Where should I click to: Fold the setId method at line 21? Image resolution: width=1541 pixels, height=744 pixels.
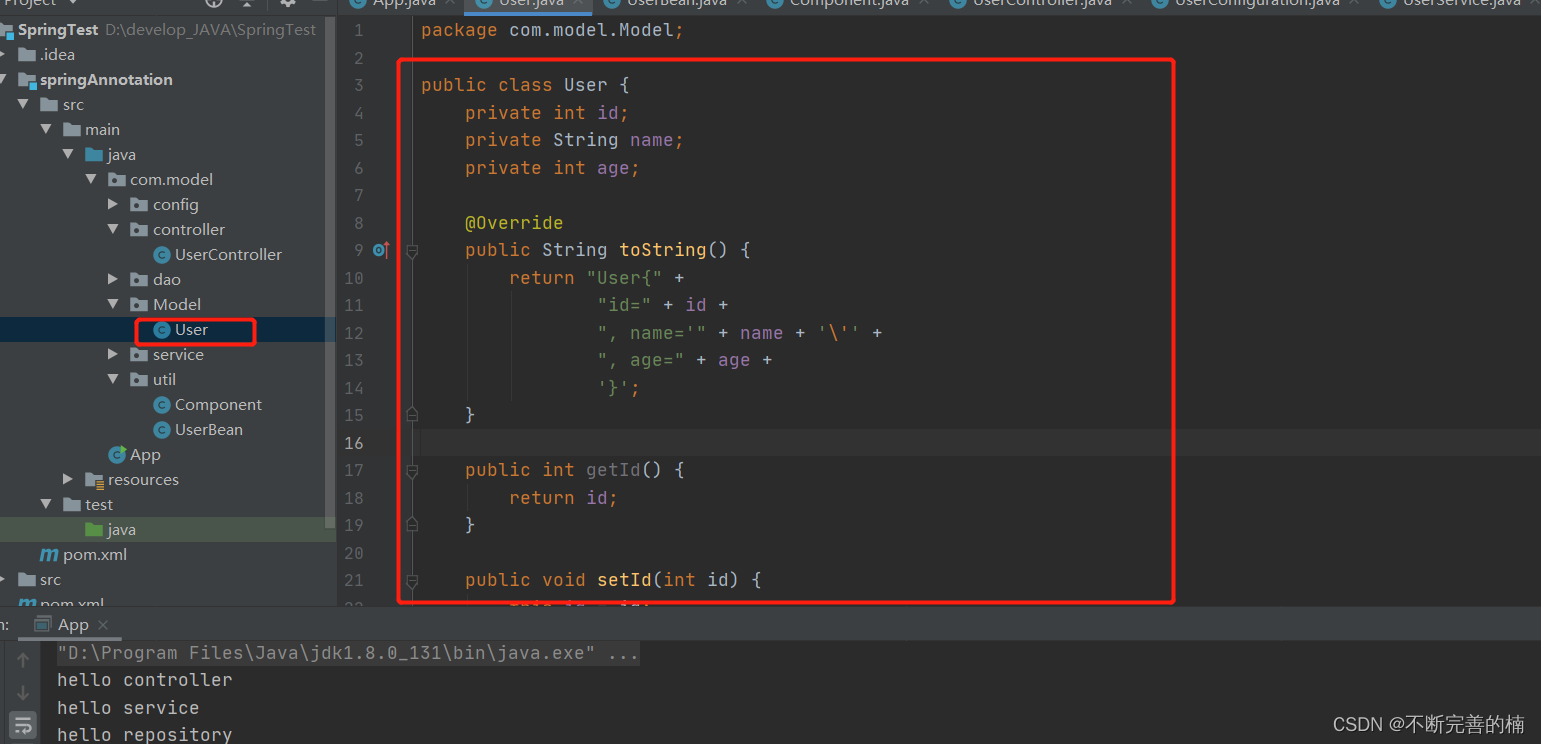(412, 580)
